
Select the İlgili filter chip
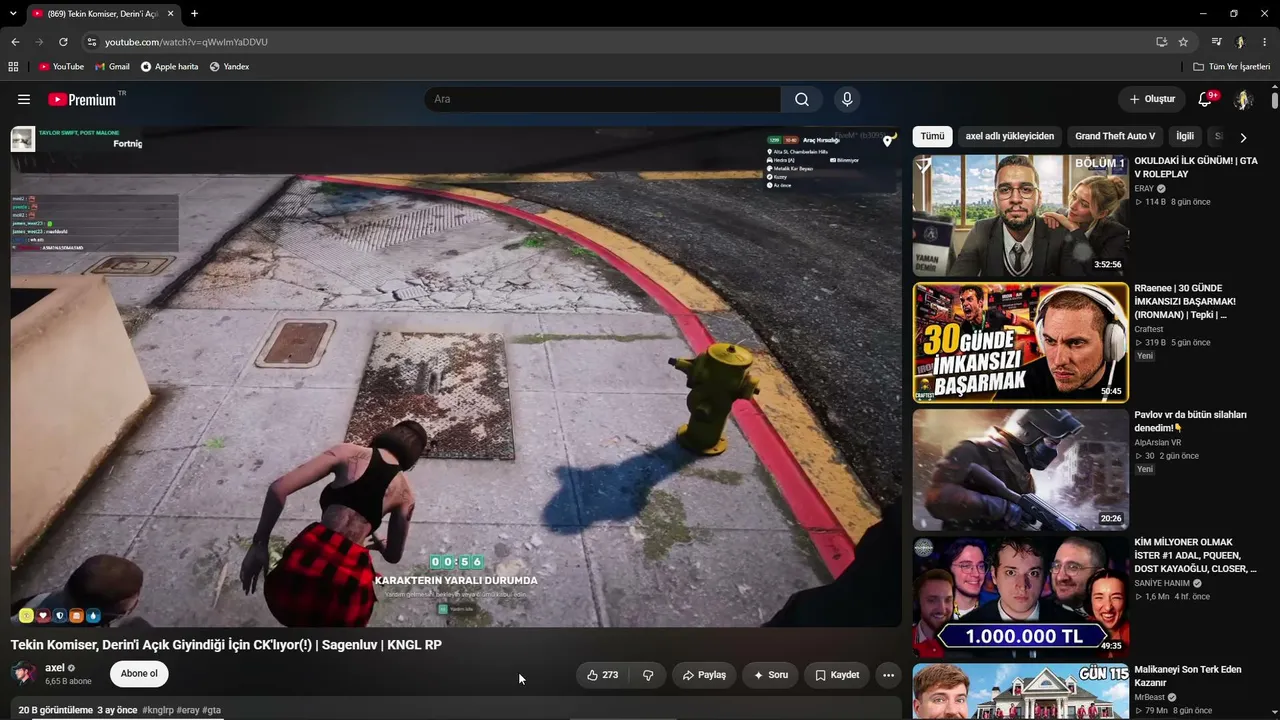[1185, 136]
